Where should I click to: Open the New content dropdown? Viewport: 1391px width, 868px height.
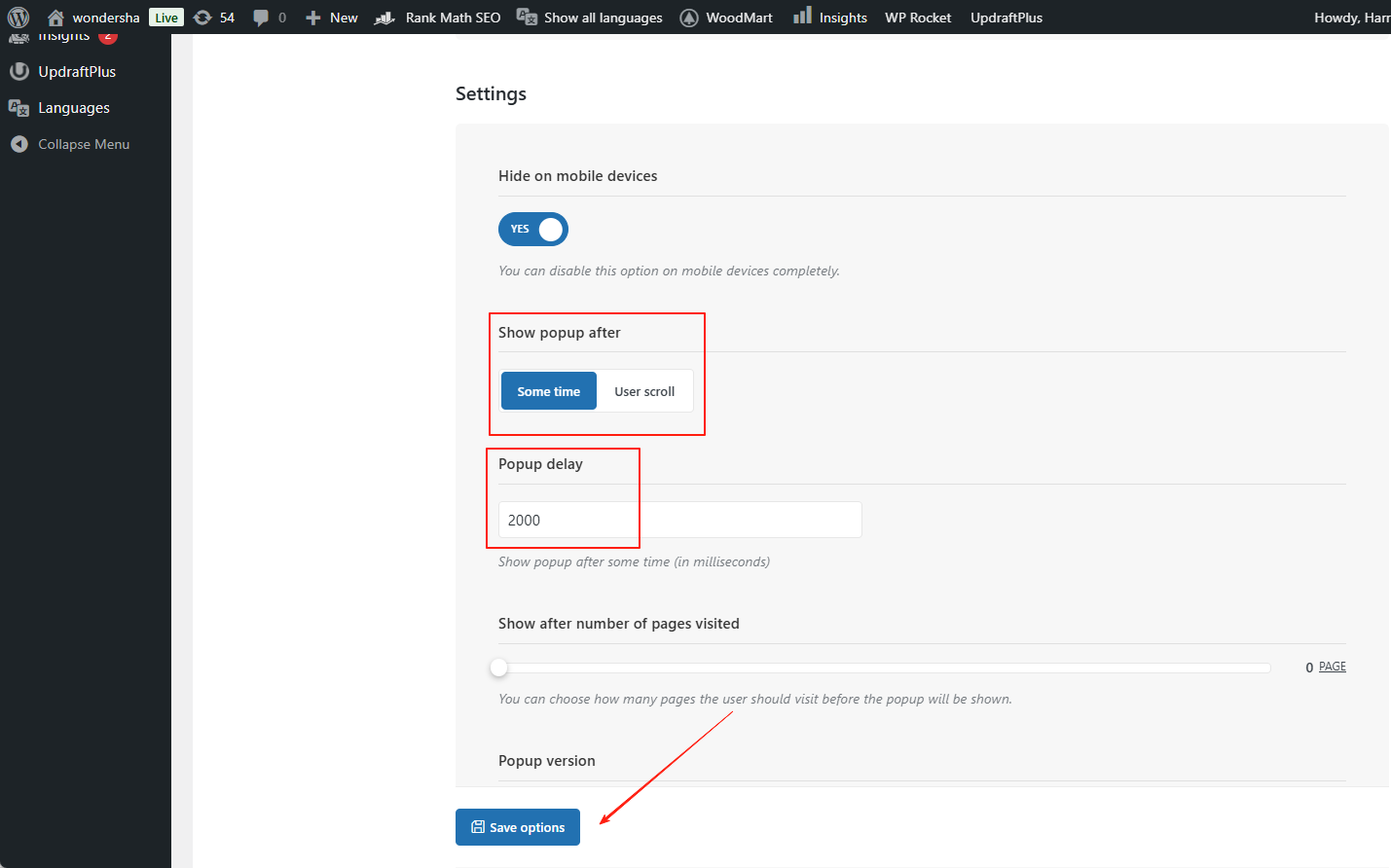pos(332,18)
